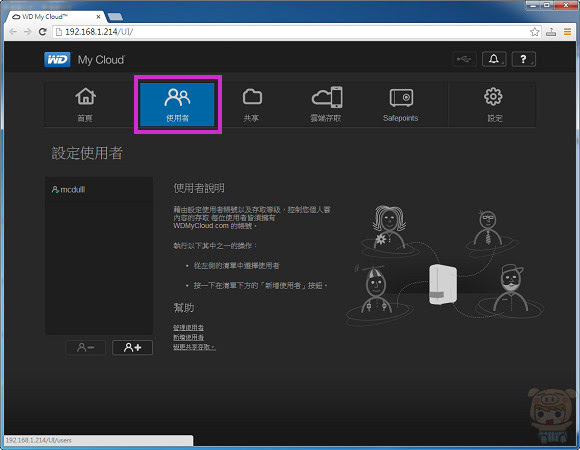Click the 設定使用者 heading

click(87, 153)
